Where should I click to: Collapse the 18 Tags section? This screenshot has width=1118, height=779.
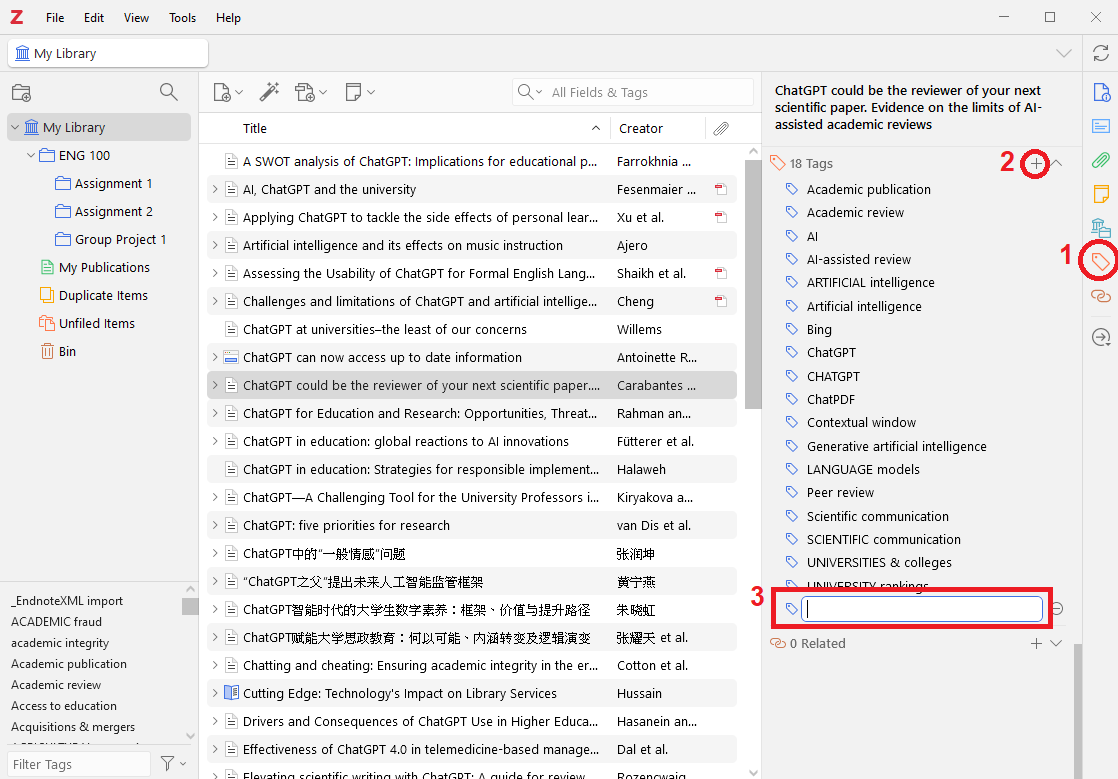point(1058,163)
